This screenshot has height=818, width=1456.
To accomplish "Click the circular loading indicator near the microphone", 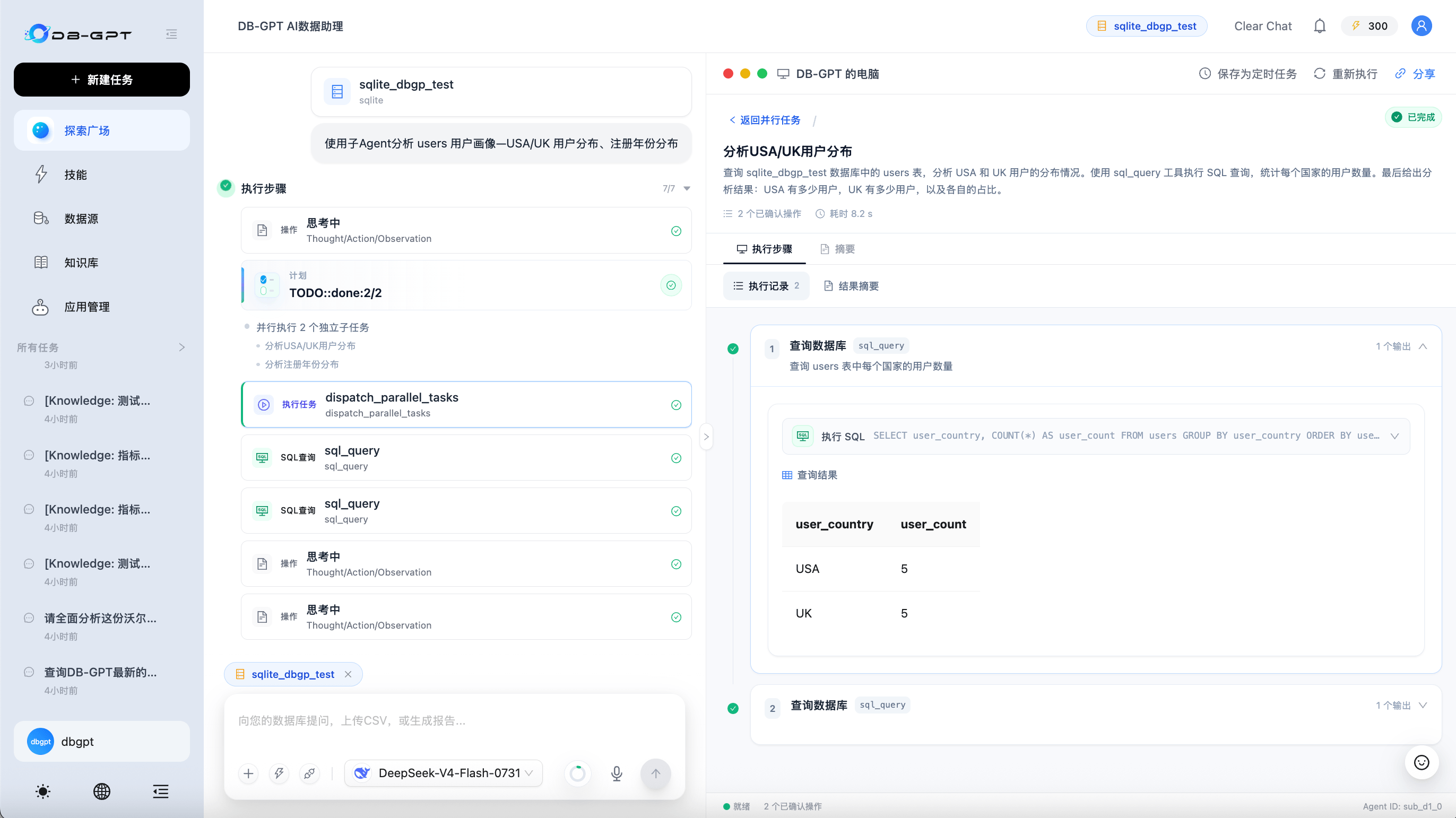I will tap(578, 773).
